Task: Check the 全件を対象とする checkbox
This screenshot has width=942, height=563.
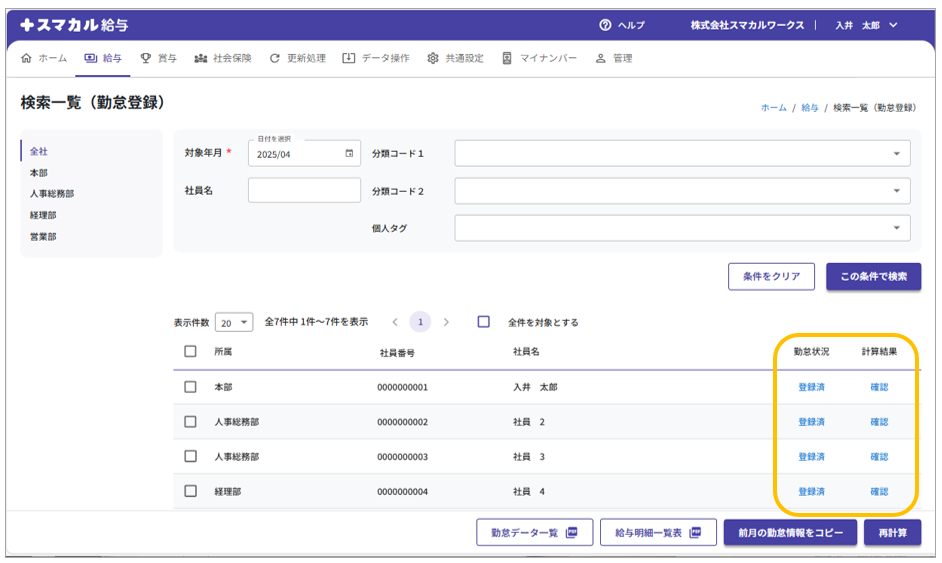Action: (484, 322)
